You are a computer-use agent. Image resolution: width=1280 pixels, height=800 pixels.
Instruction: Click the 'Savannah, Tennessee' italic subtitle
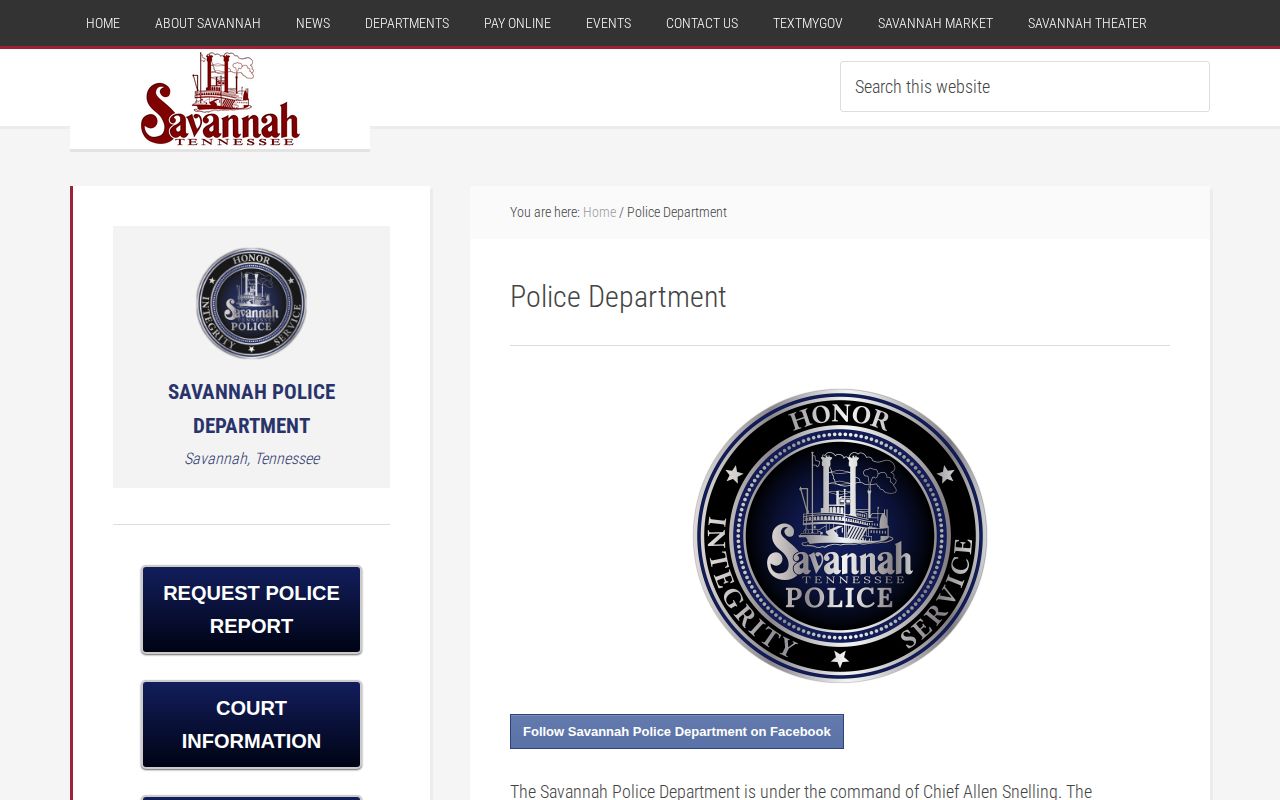(252, 458)
